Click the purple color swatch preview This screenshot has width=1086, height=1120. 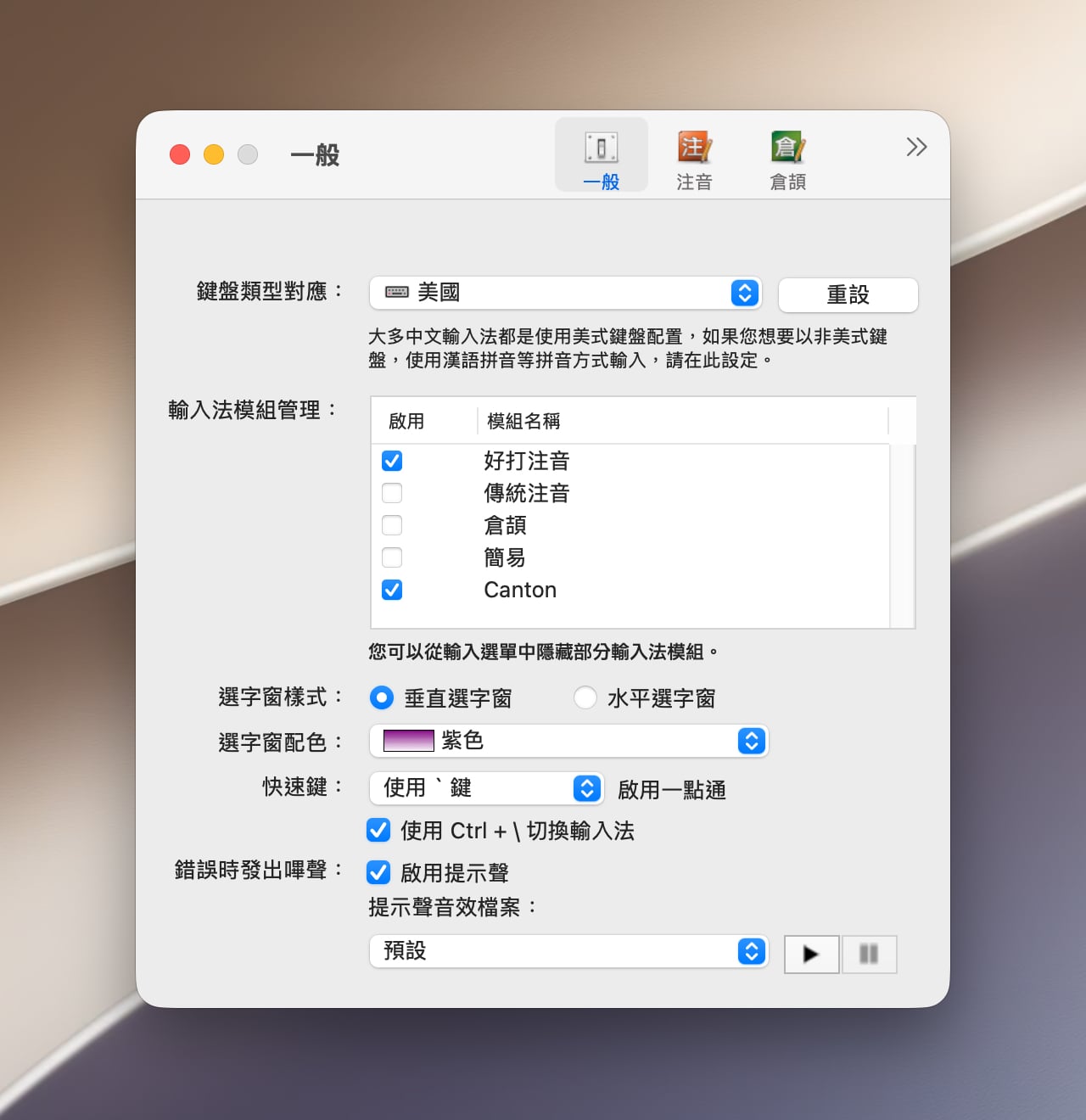pos(409,741)
